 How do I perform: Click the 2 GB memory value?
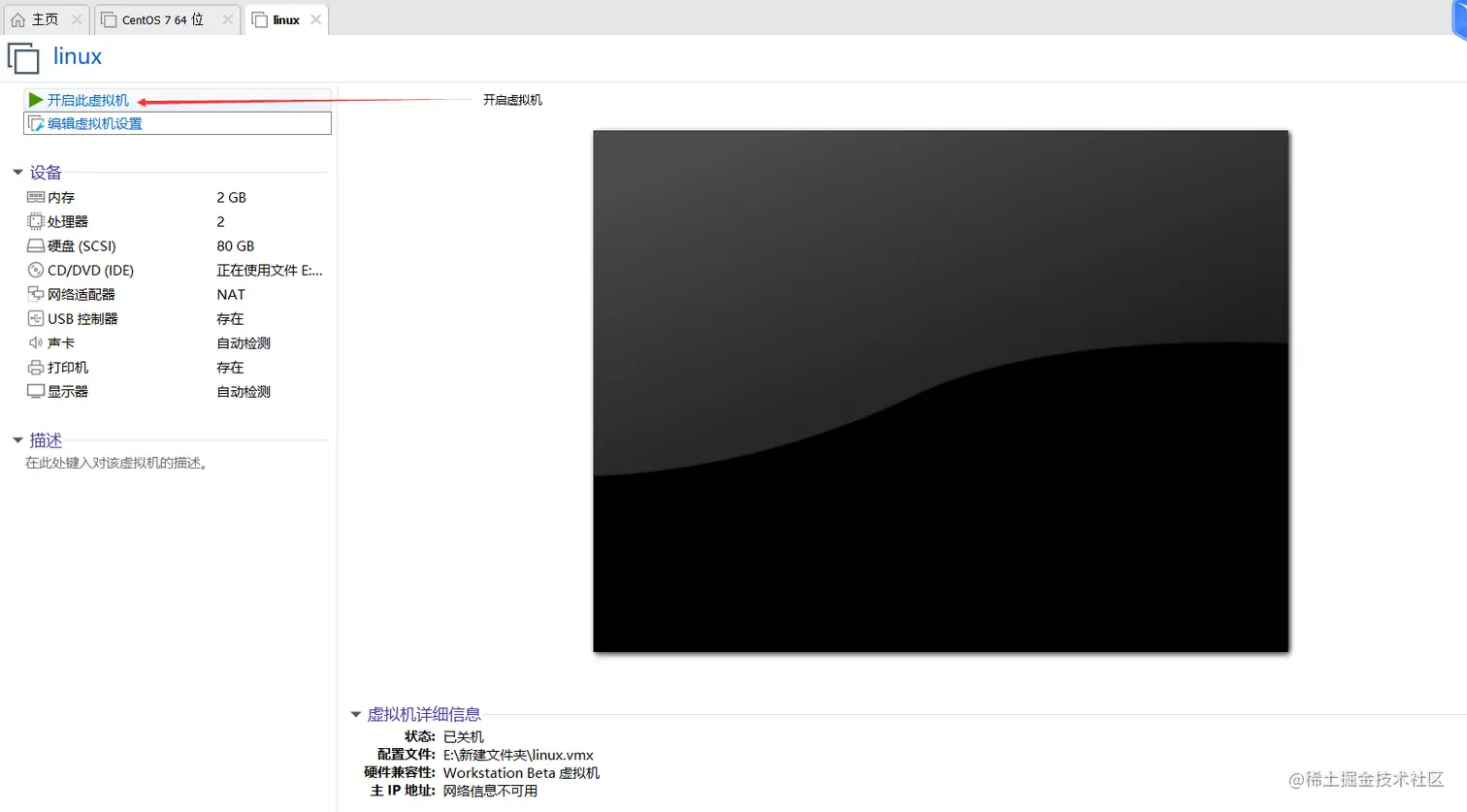tap(231, 197)
